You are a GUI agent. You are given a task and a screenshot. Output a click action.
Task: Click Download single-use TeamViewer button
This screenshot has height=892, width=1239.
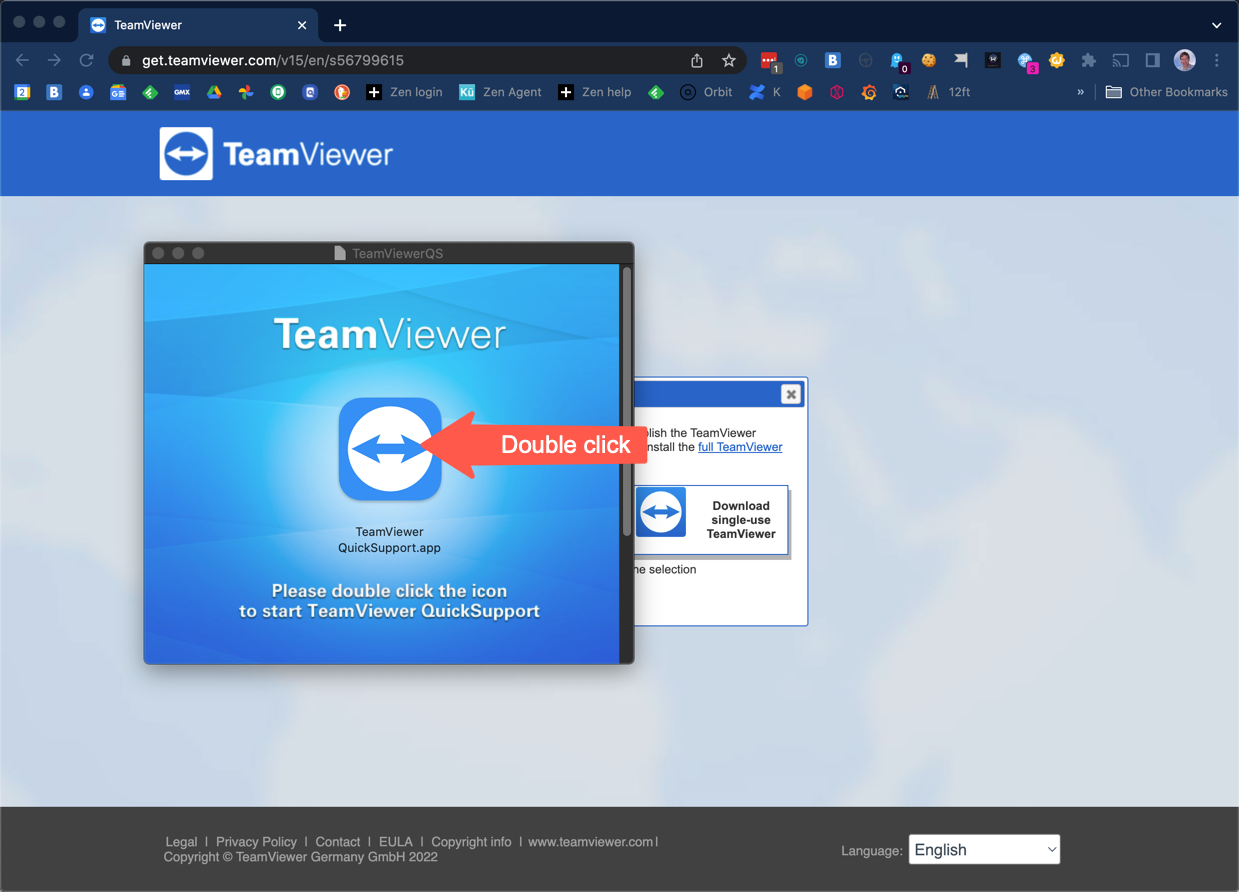712,519
